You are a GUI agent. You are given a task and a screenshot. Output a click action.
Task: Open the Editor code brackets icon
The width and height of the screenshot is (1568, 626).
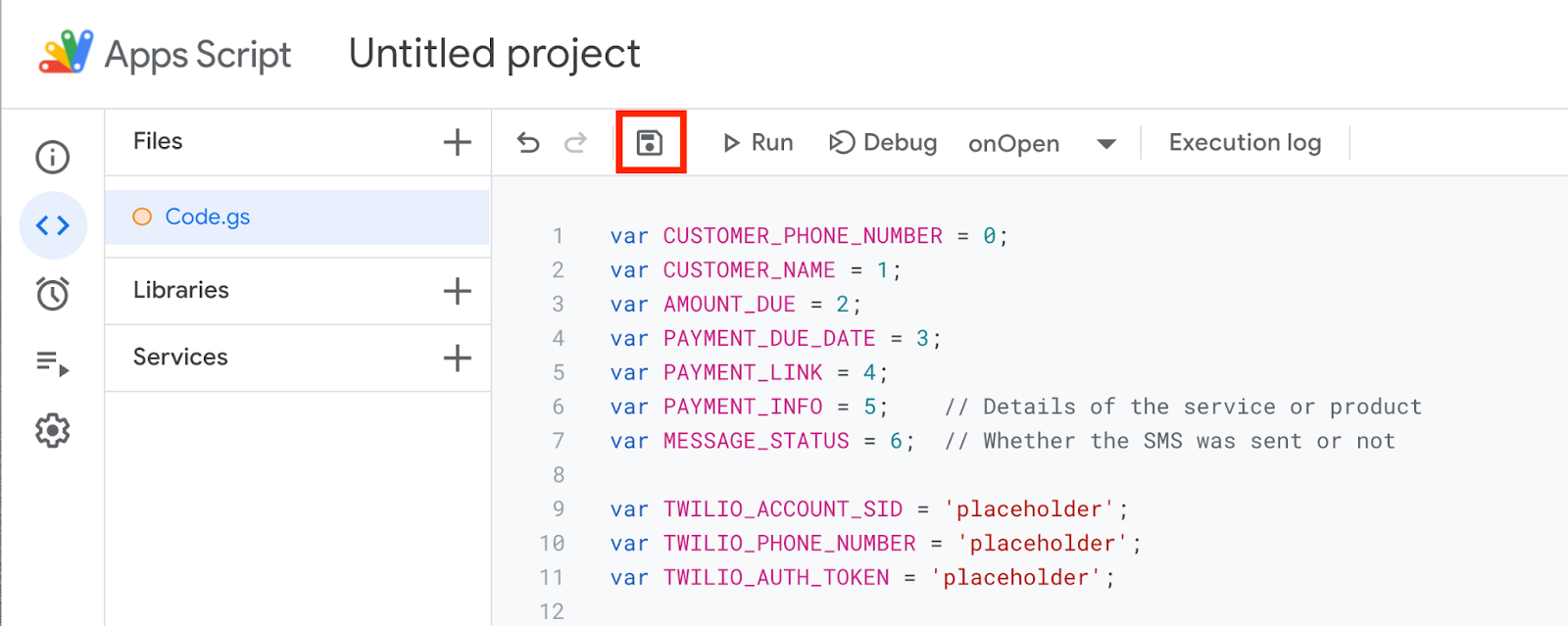click(x=53, y=225)
